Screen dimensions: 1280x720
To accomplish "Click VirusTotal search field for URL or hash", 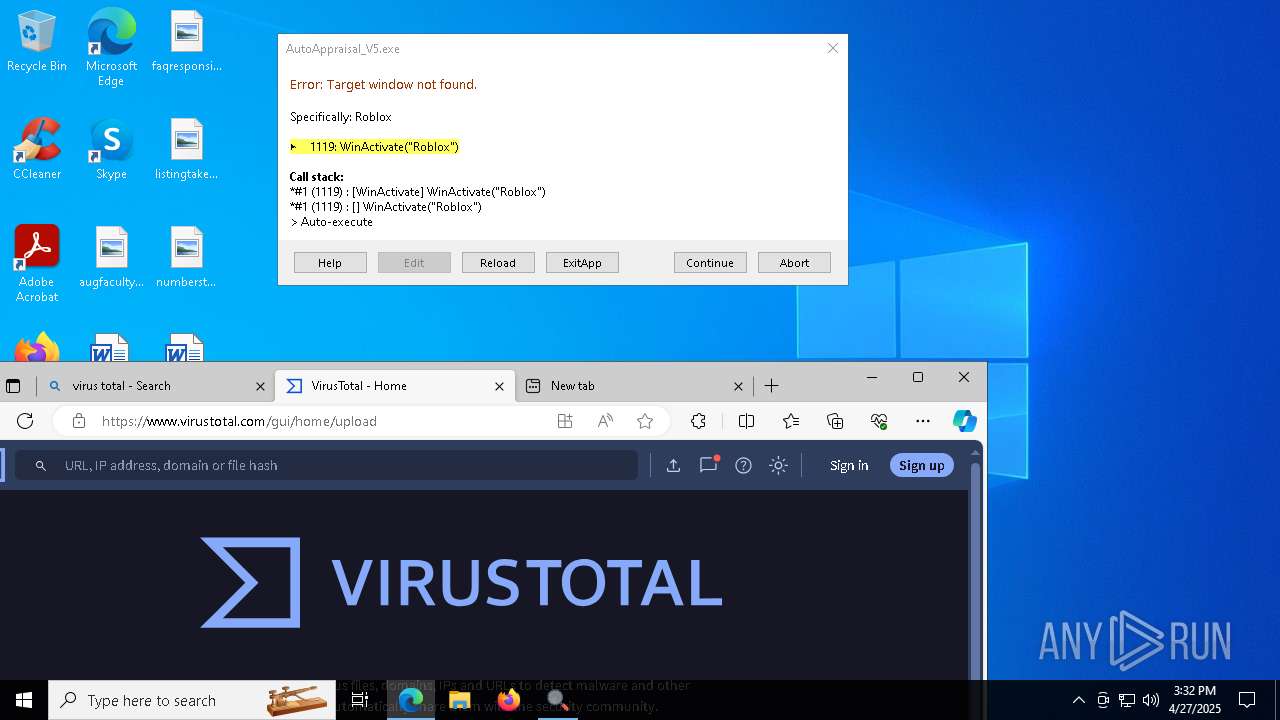I will tap(326, 465).
